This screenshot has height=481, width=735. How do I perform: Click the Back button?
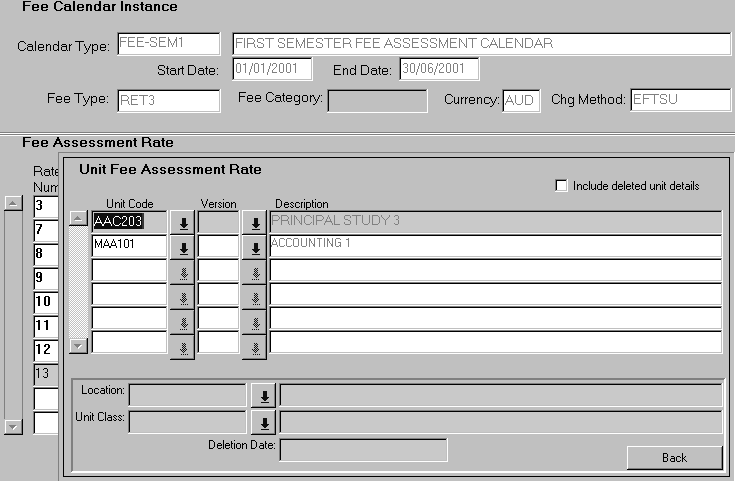674,457
